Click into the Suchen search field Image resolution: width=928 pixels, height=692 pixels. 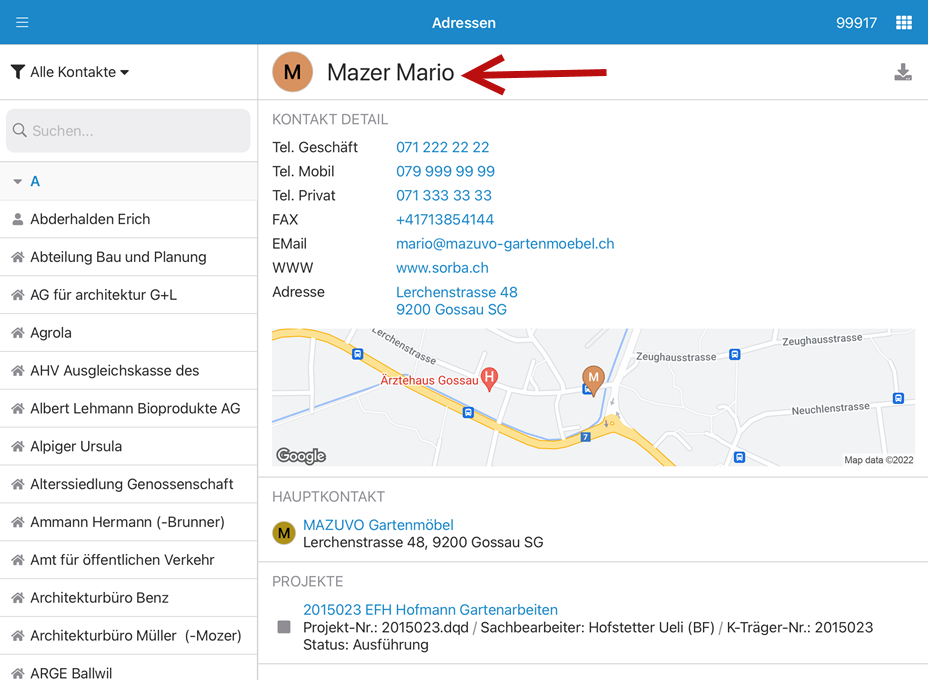point(128,131)
